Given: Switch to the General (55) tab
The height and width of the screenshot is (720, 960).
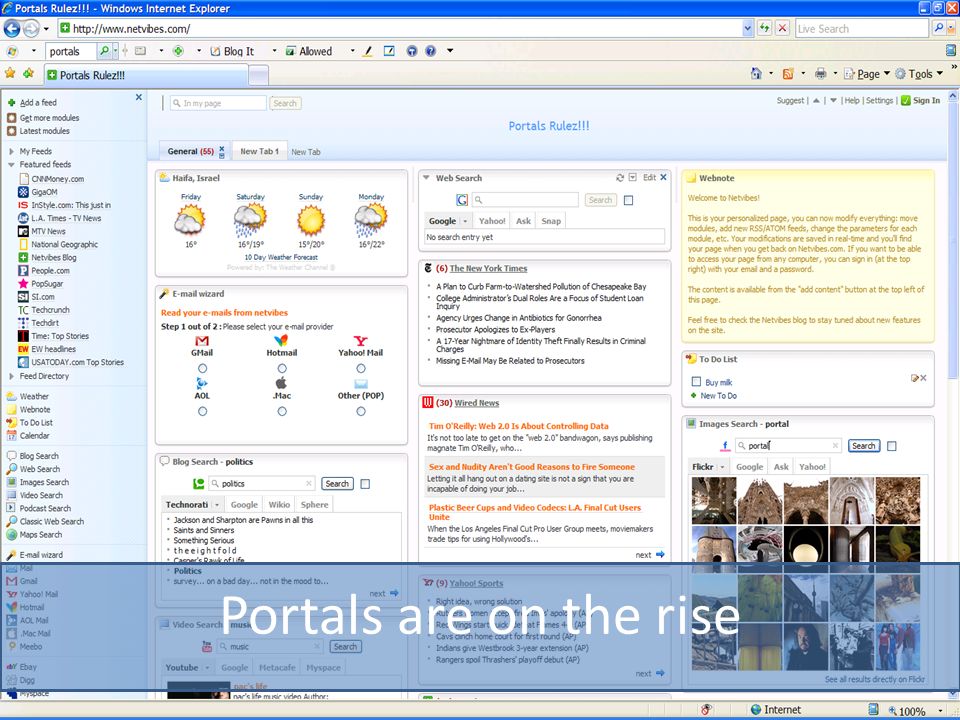Looking at the screenshot, I should (x=190, y=151).
